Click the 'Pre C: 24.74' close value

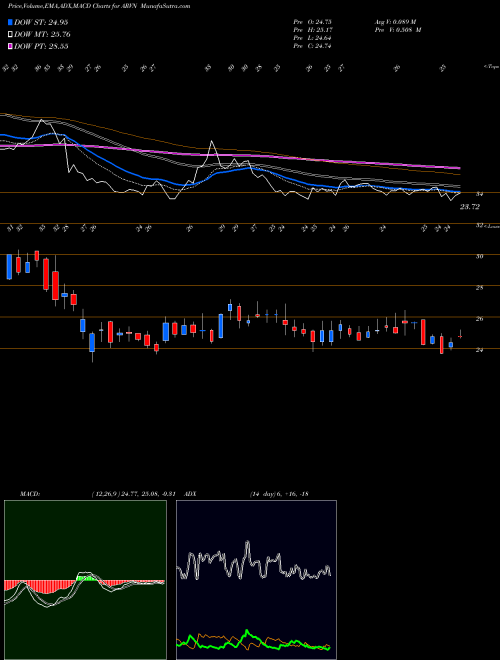313,46
